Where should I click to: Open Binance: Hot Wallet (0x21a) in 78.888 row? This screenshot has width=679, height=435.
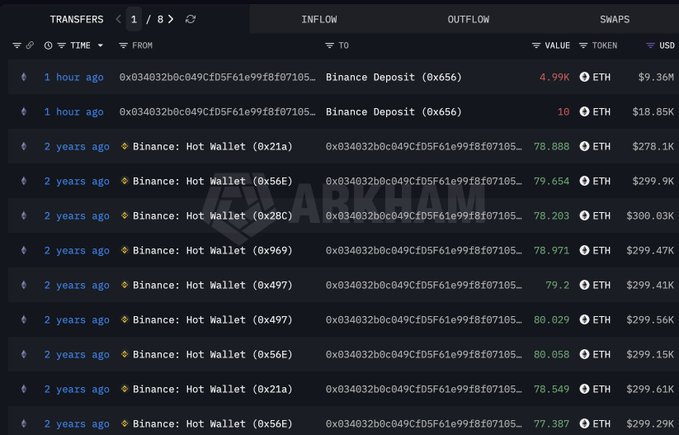(x=212, y=146)
